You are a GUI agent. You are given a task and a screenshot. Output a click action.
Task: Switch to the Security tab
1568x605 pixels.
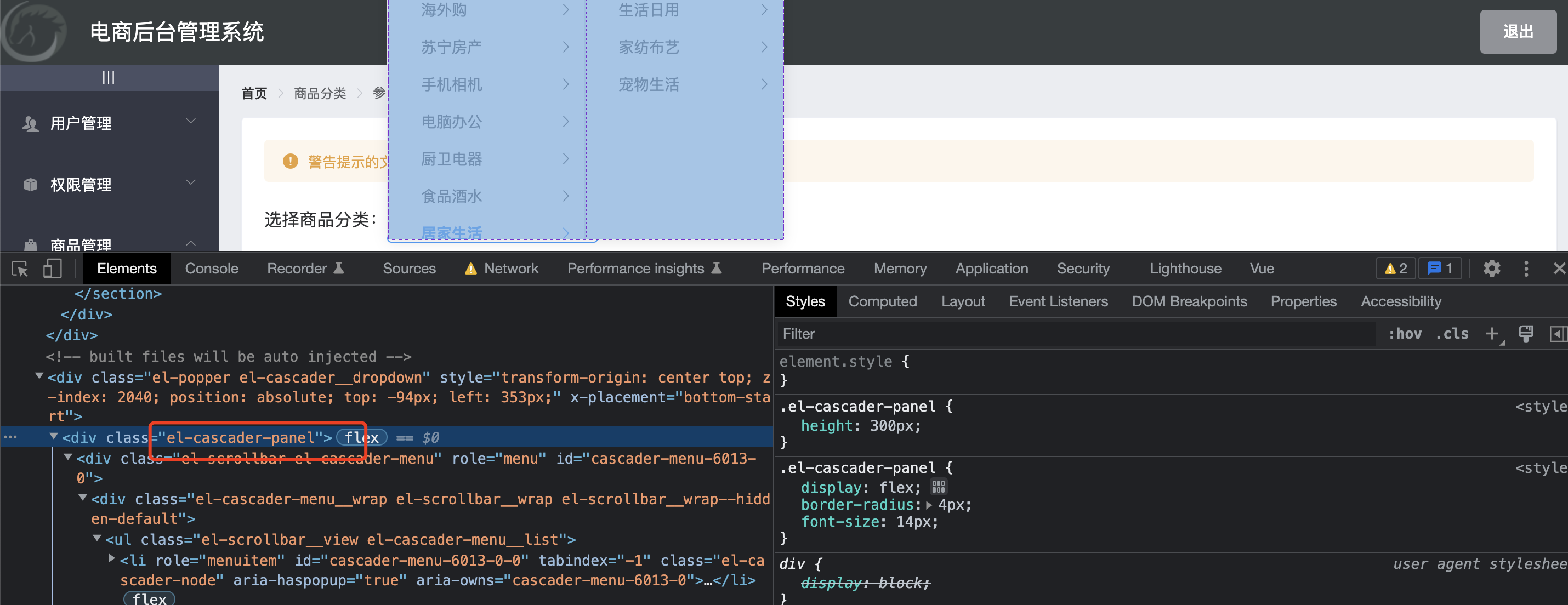click(1083, 269)
